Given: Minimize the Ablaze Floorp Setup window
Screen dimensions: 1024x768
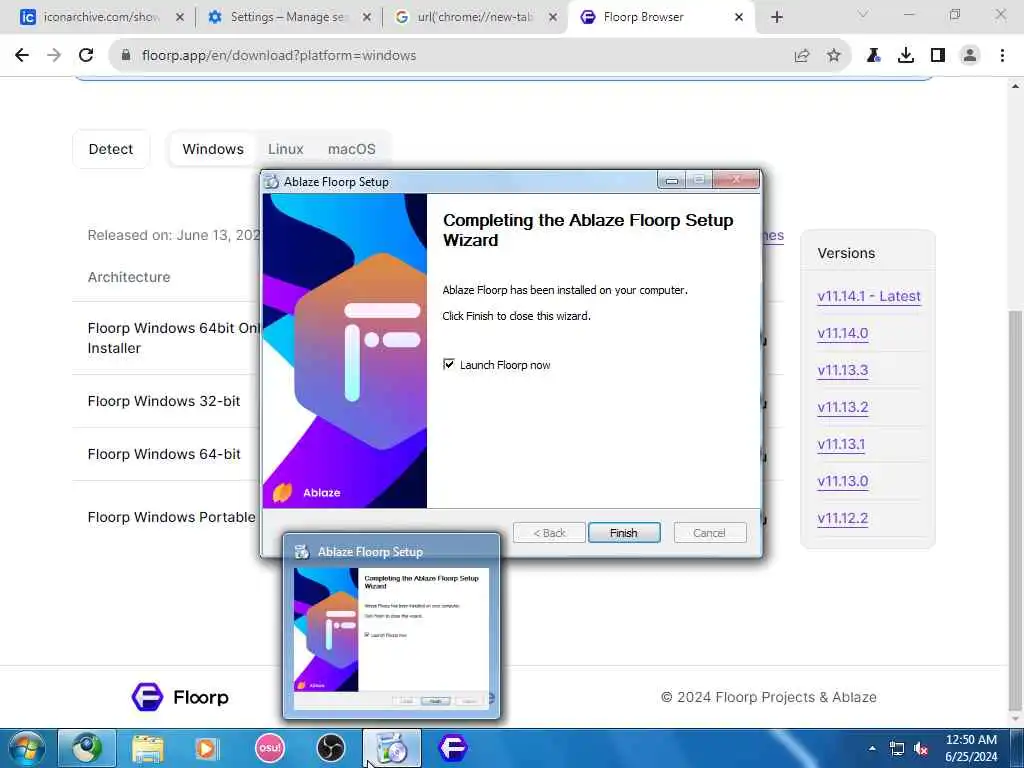Looking at the screenshot, I should click(671, 180).
